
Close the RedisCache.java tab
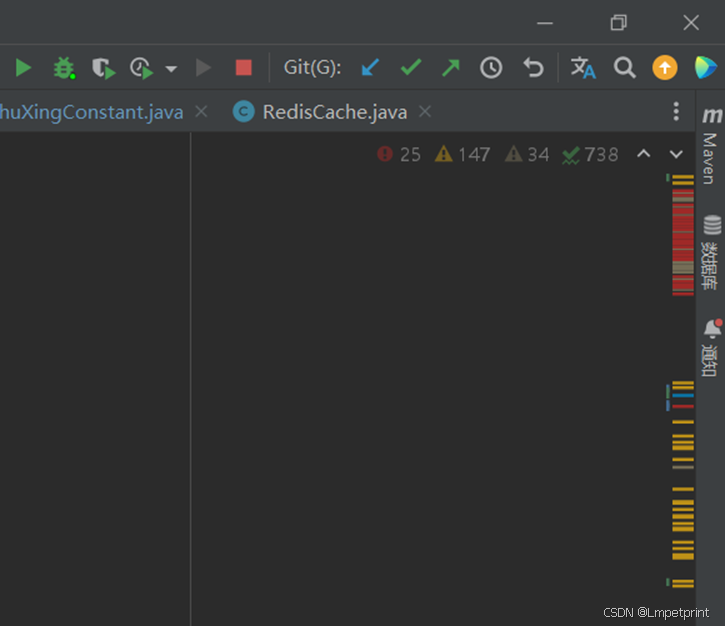click(x=426, y=112)
